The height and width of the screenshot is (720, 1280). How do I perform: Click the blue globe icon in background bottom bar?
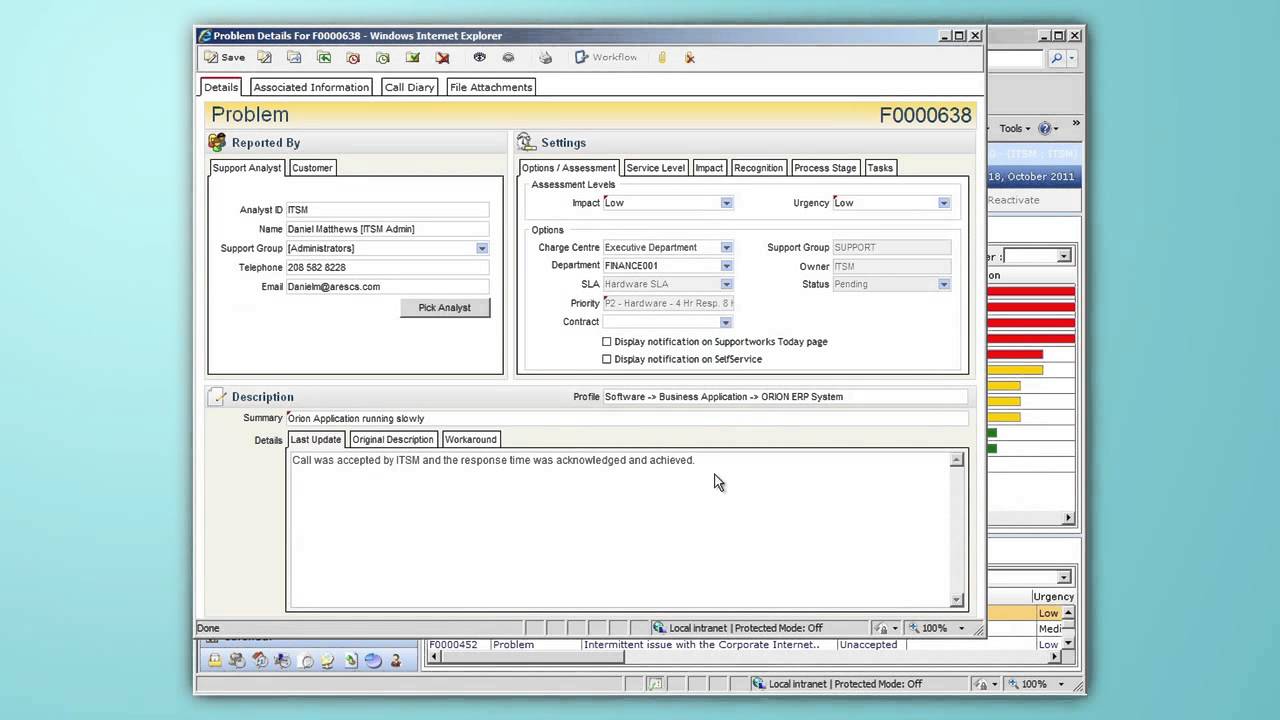point(373,660)
